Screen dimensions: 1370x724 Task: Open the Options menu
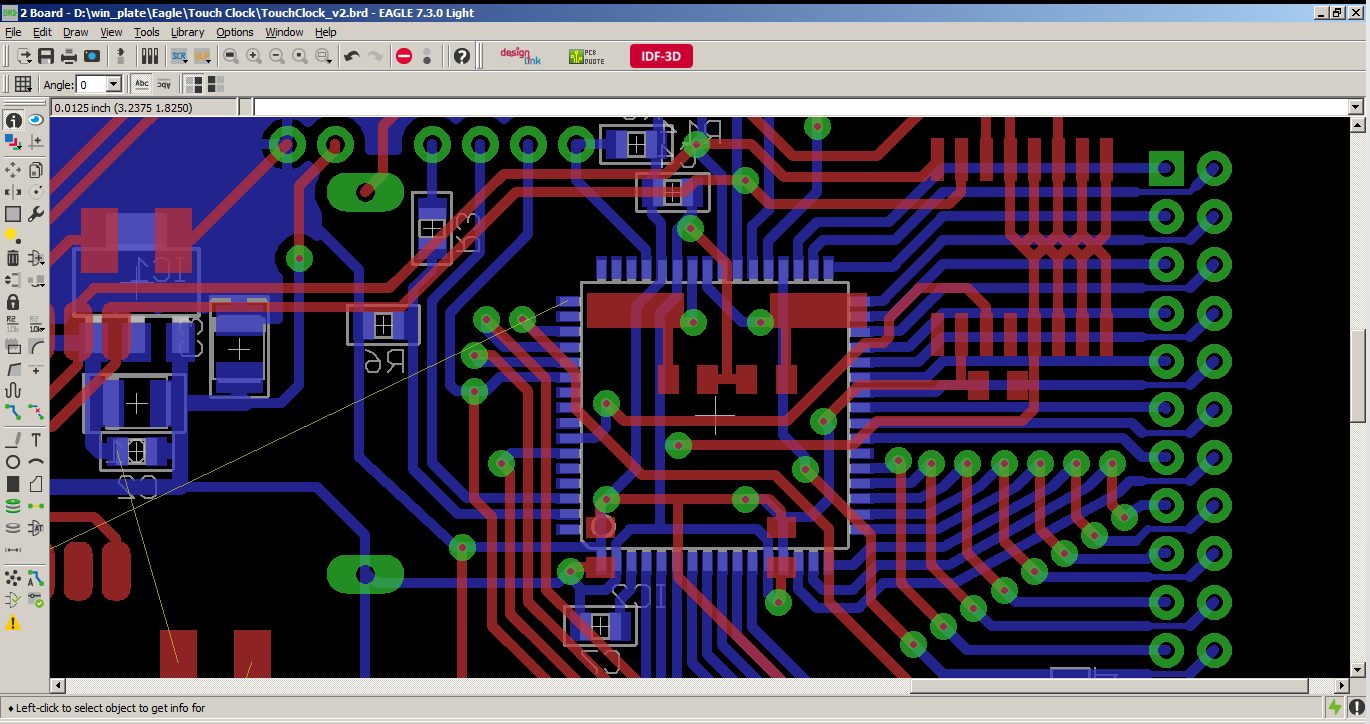(x=235, y=32)
